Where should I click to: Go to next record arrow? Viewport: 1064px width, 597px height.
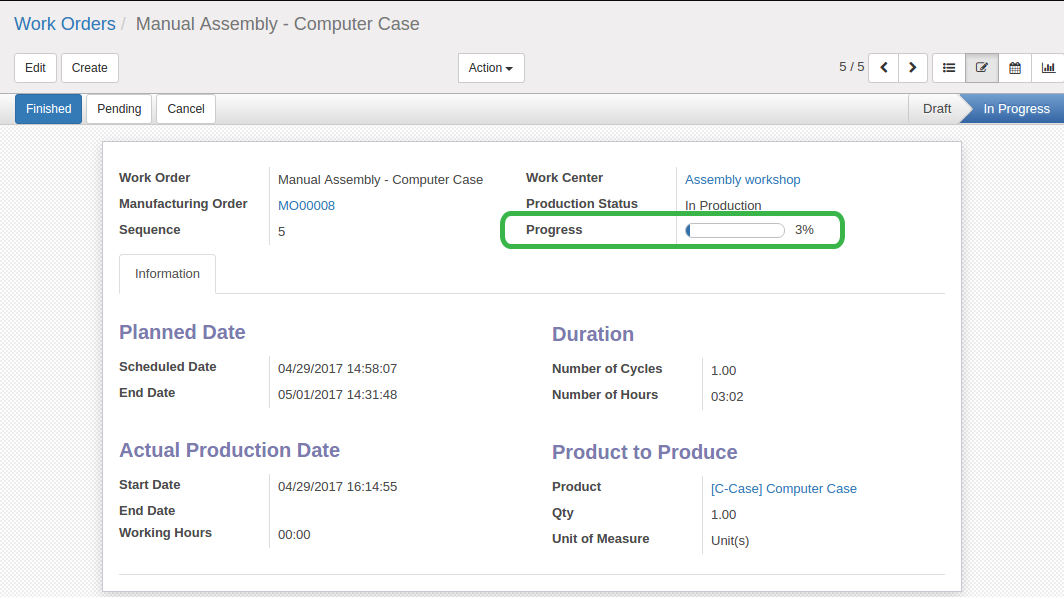click(912, 68)
